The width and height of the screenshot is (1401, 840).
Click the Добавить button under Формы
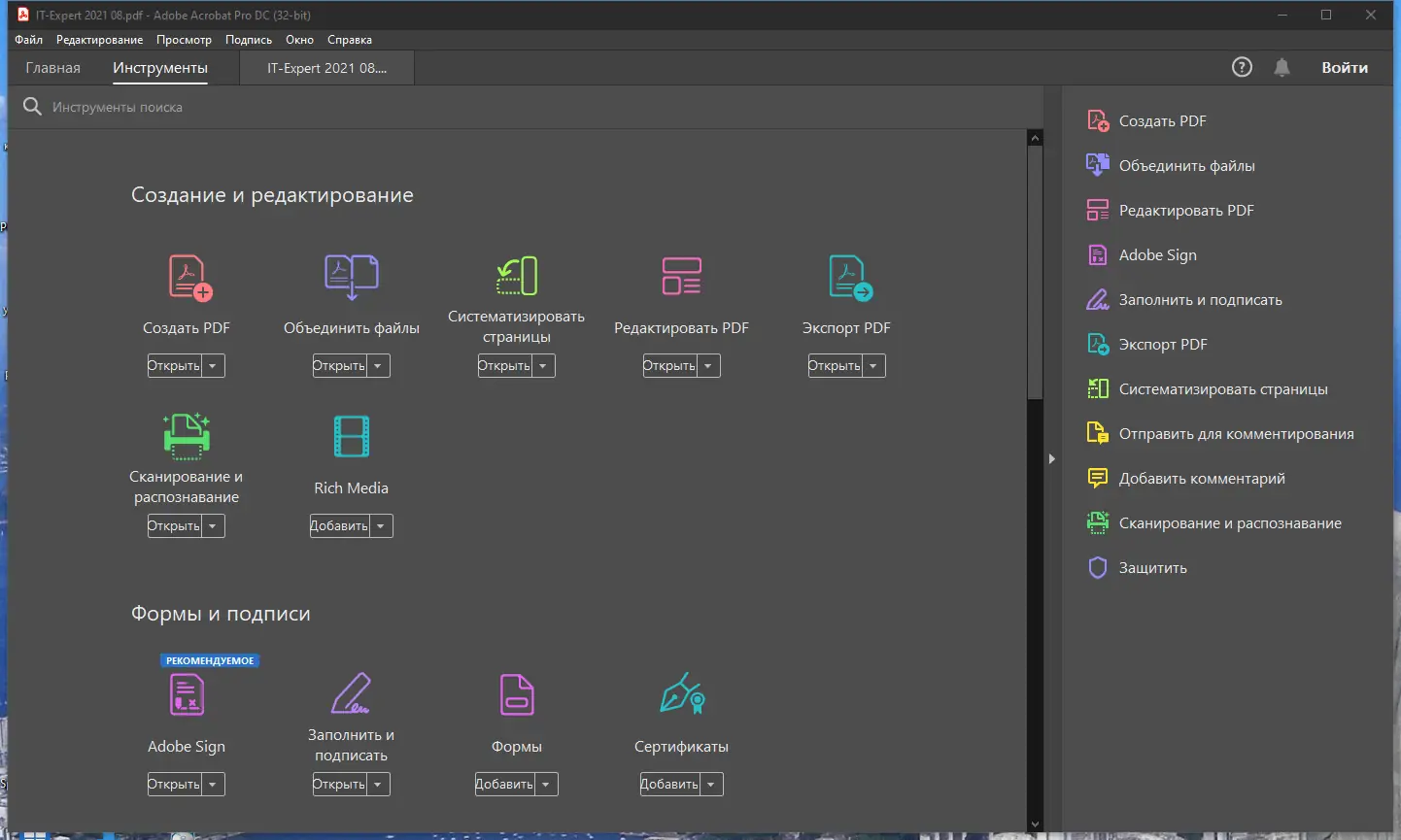505,785
